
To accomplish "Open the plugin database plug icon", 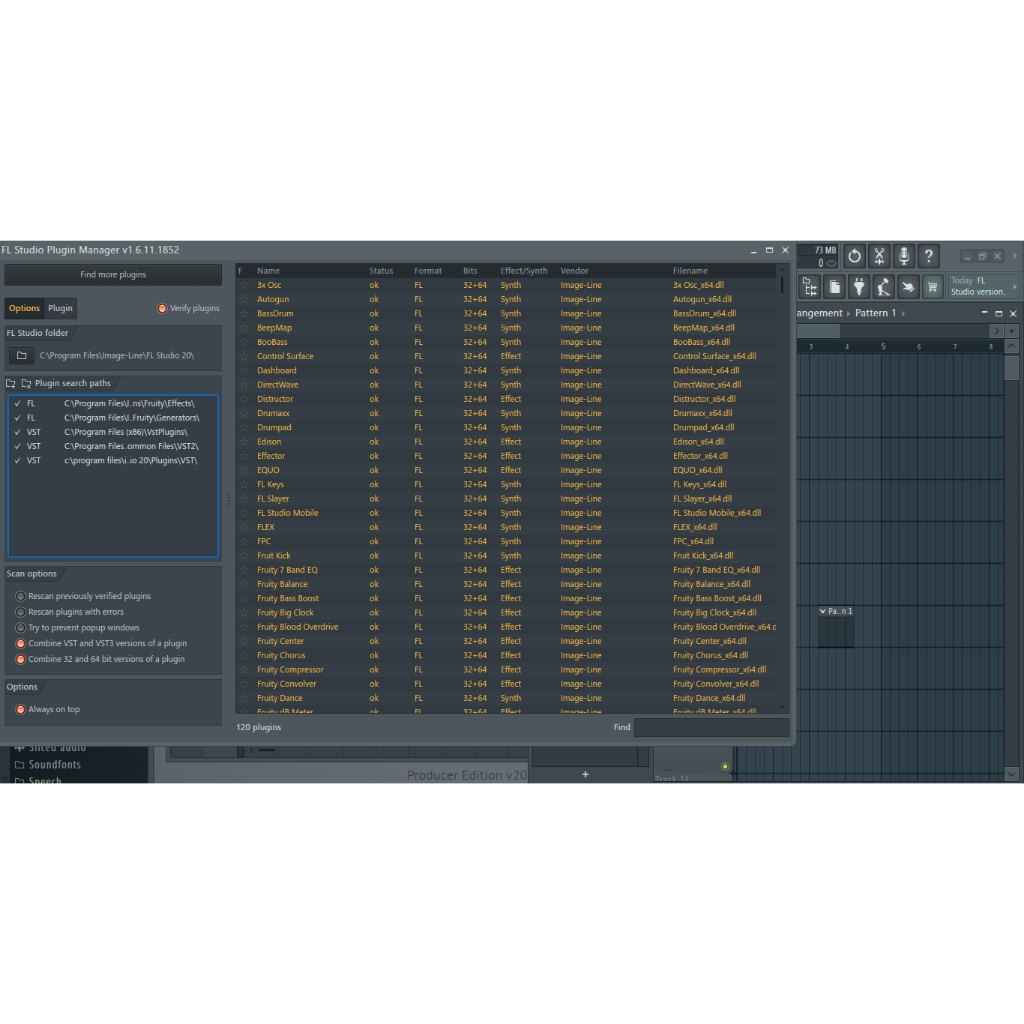I will (x=858, y=288).
